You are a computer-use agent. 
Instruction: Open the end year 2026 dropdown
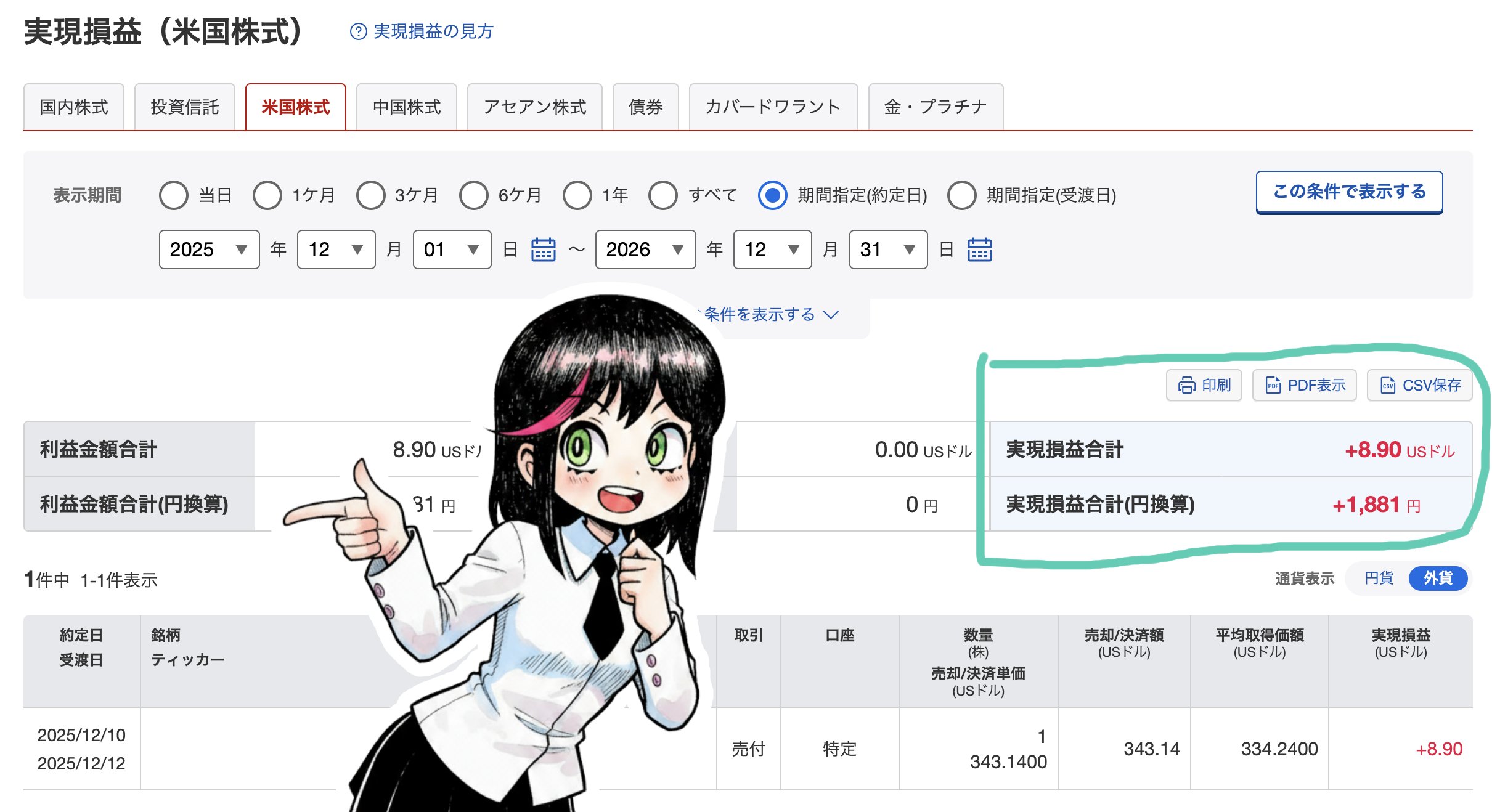(x=645, y=250)
